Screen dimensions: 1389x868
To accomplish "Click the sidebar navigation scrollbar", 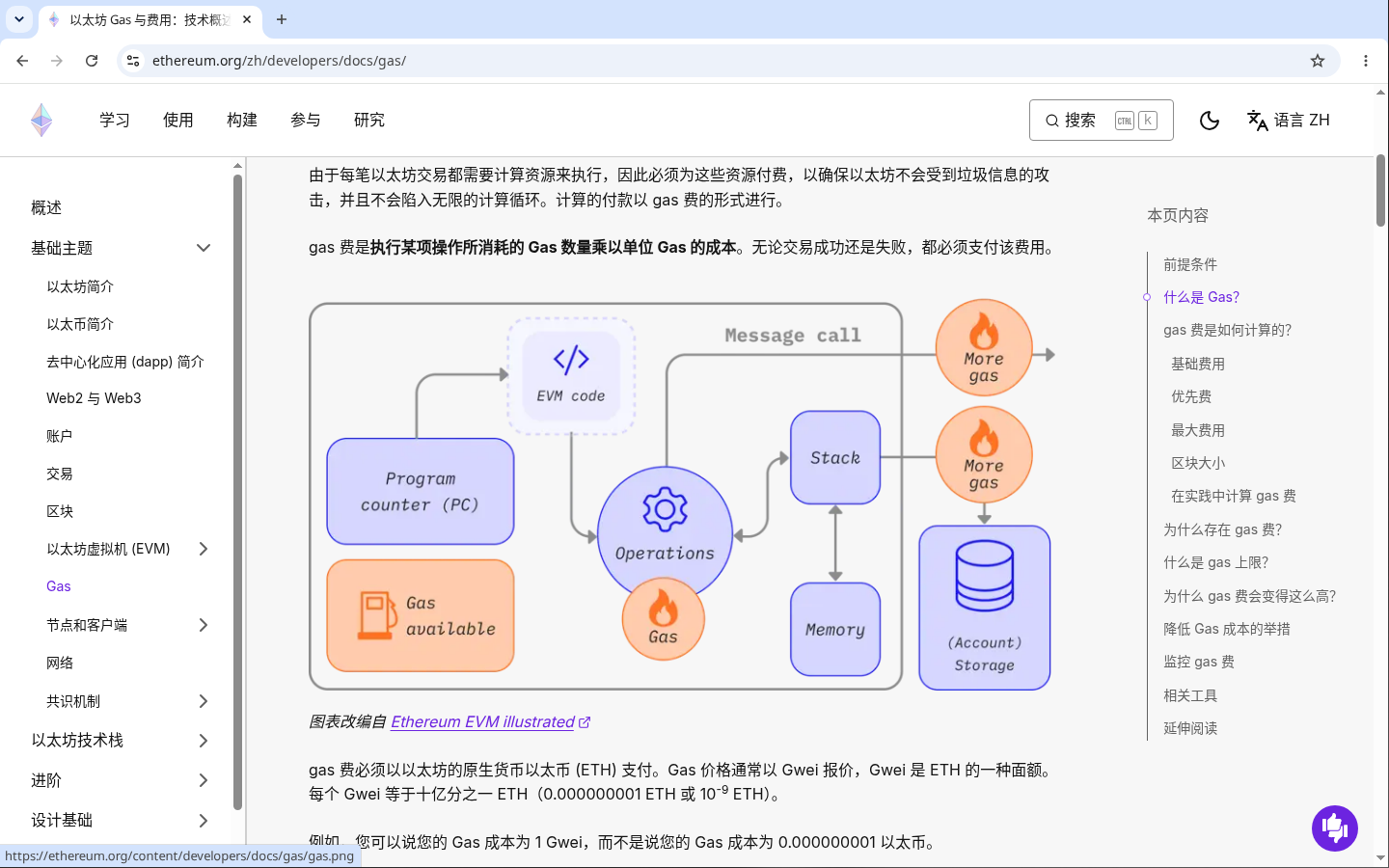I will click(237, 492).
